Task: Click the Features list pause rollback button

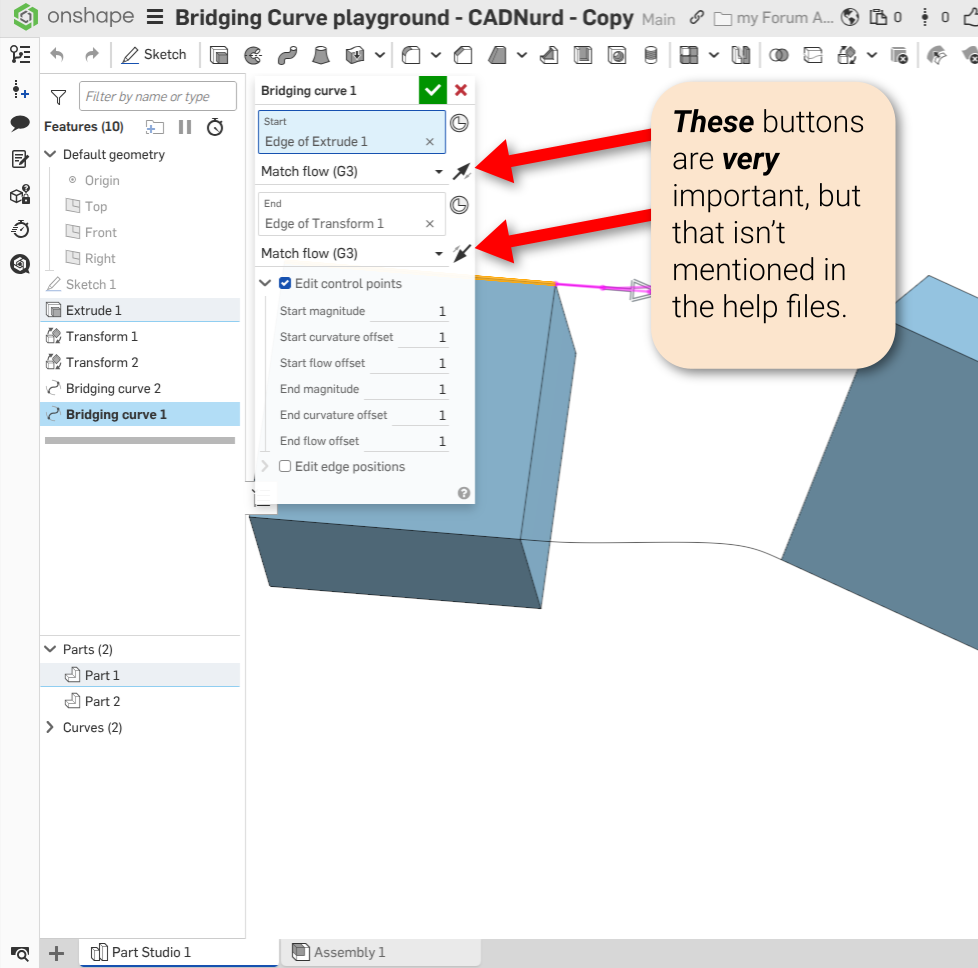Action: click(185, 127)
